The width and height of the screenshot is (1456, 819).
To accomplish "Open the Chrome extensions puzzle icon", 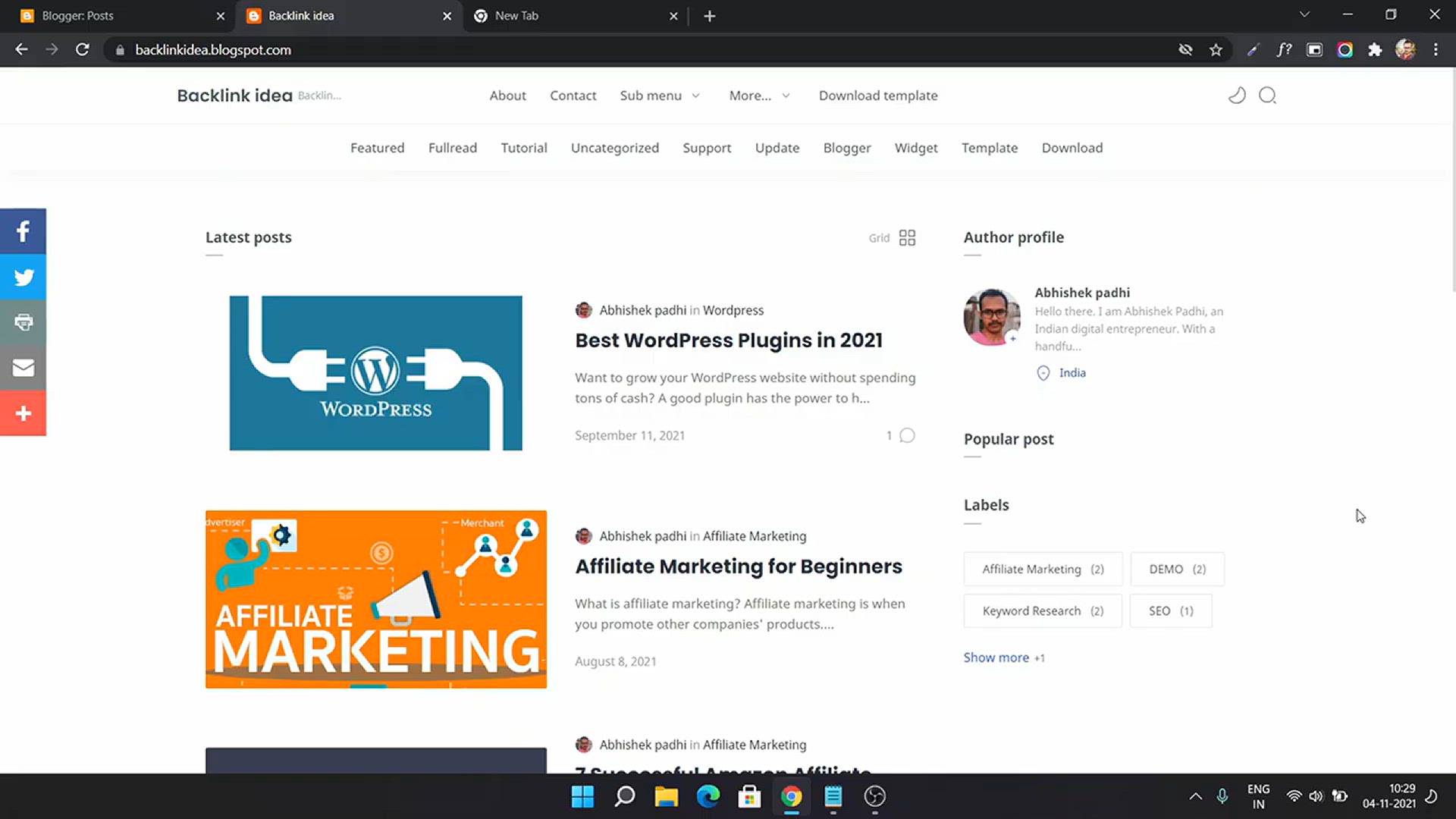I will [x=1375, y=50].
